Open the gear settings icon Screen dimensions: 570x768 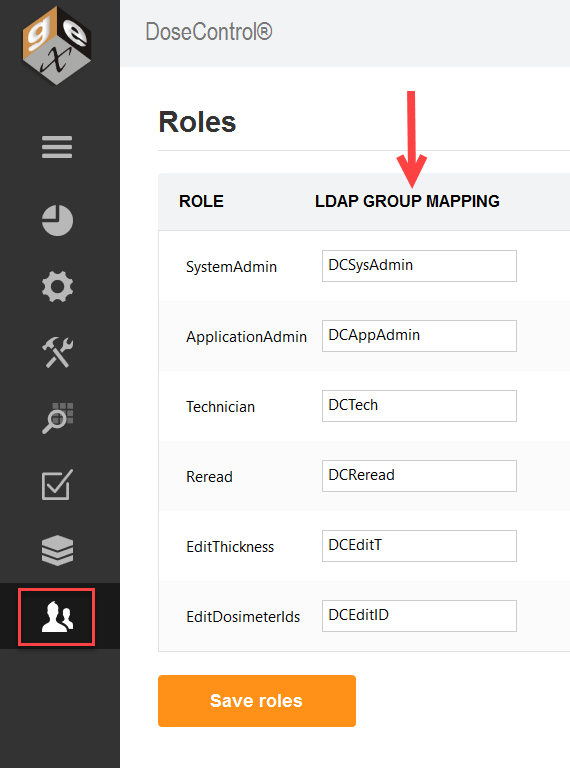coord(57,286)
